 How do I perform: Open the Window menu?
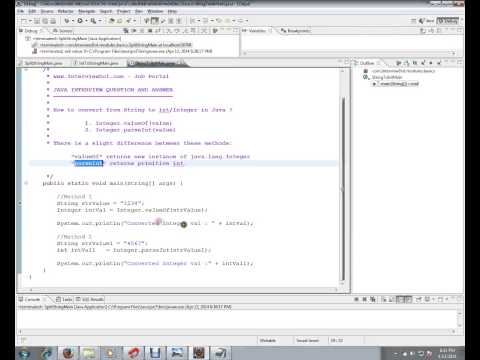pos(155,11)
